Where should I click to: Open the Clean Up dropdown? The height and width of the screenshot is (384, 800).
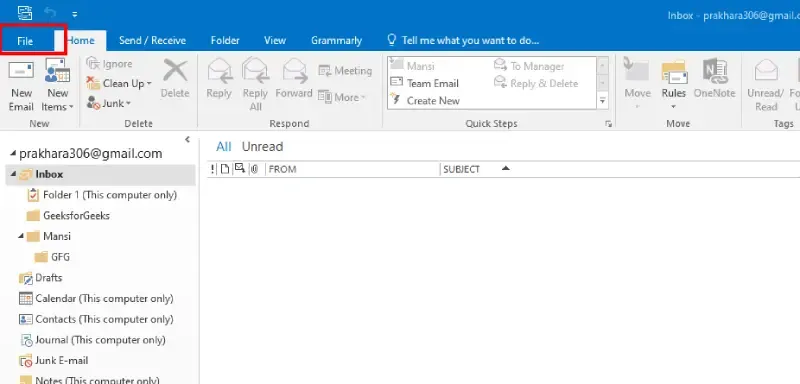point(119,83)
